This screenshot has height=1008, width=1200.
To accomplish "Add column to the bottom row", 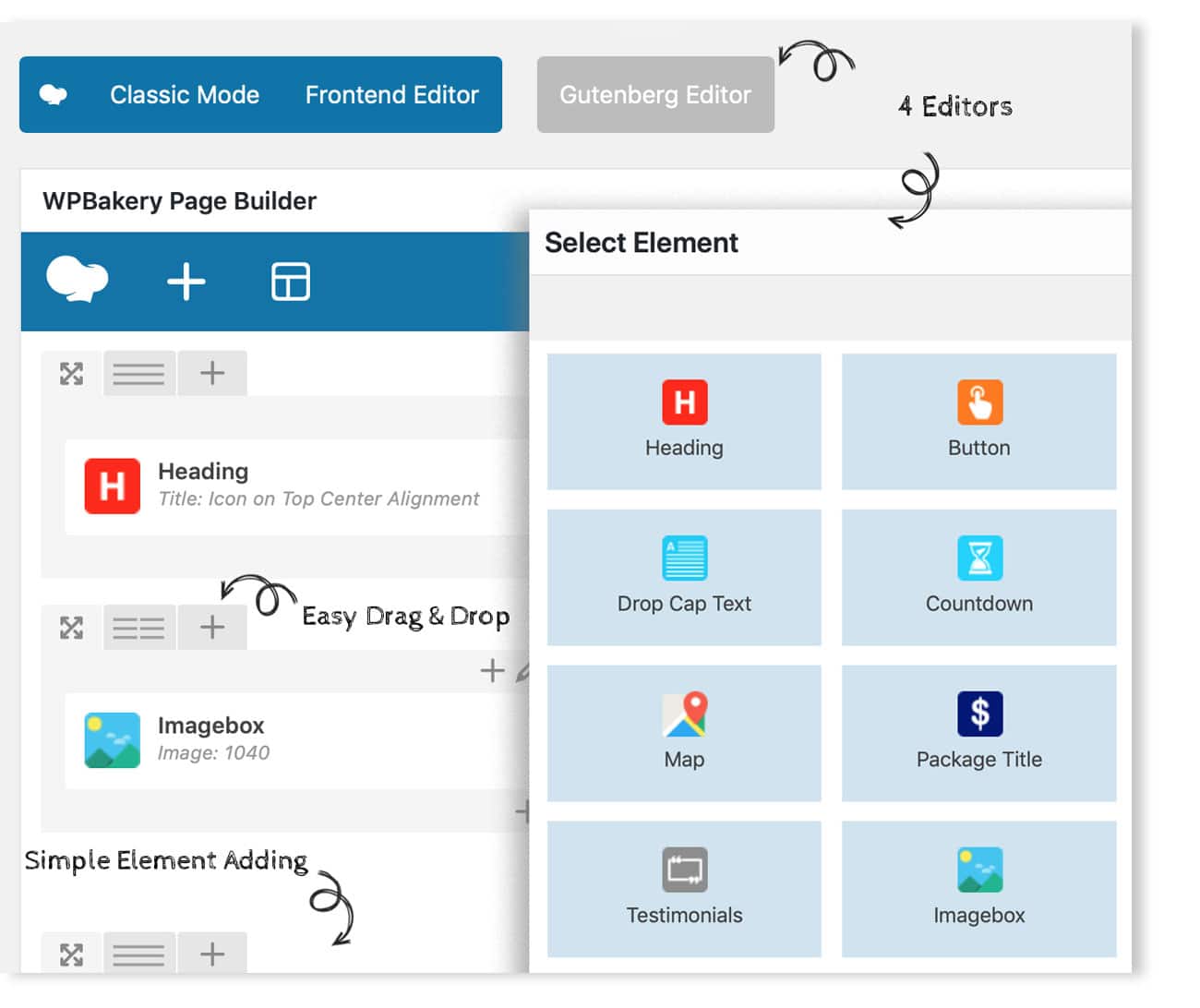I will 212,953.
